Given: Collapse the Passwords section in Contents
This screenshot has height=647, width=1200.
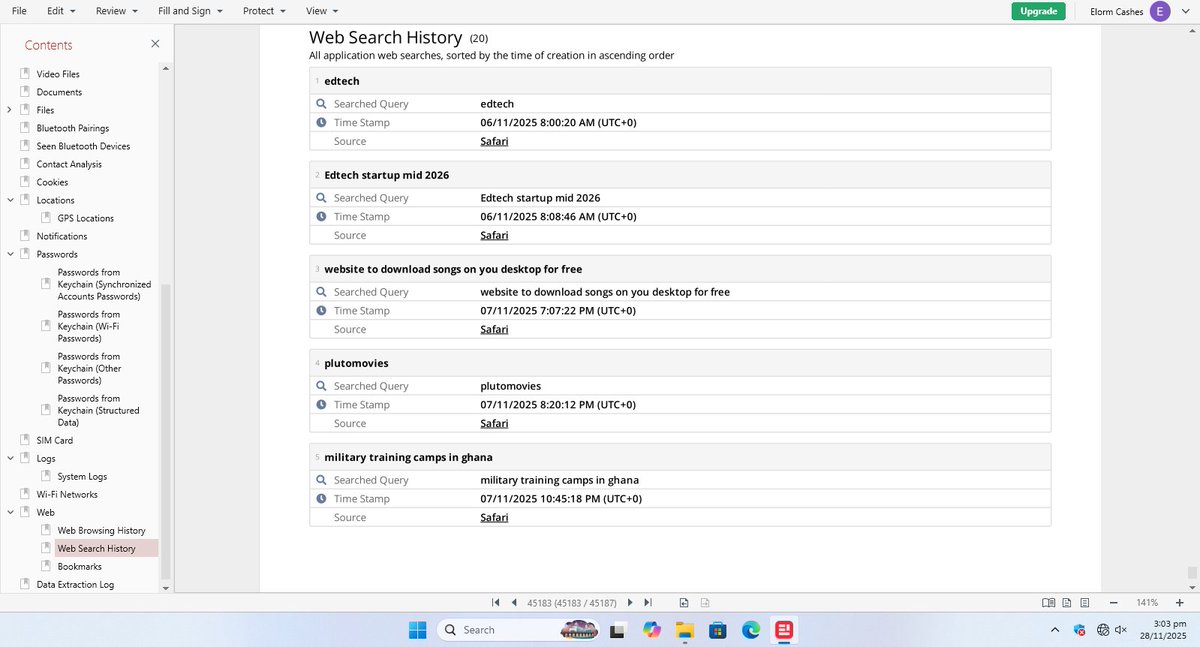Looking at the screenshot, I should tap(10, 254).
